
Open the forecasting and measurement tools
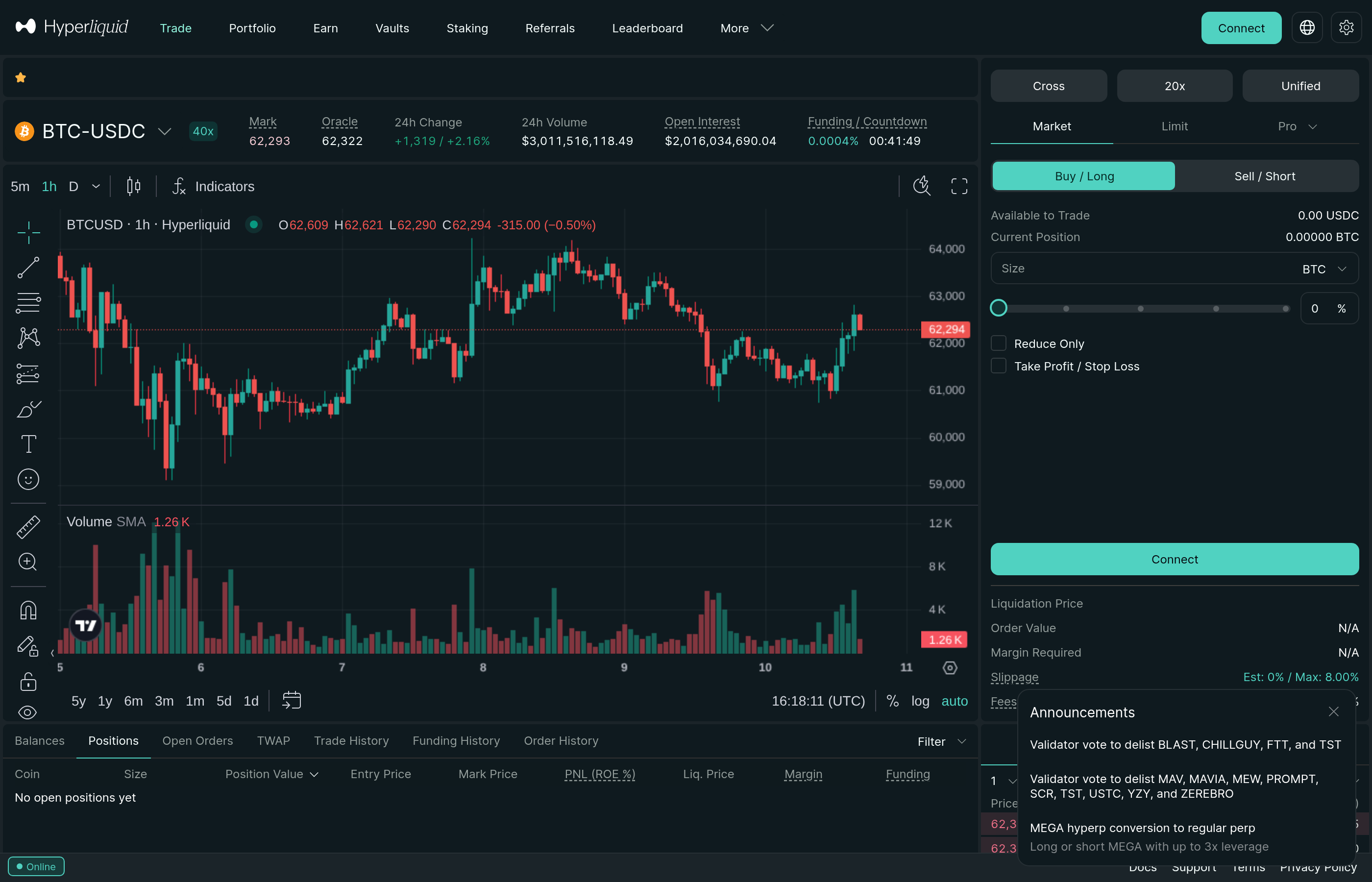pos(28,373)
